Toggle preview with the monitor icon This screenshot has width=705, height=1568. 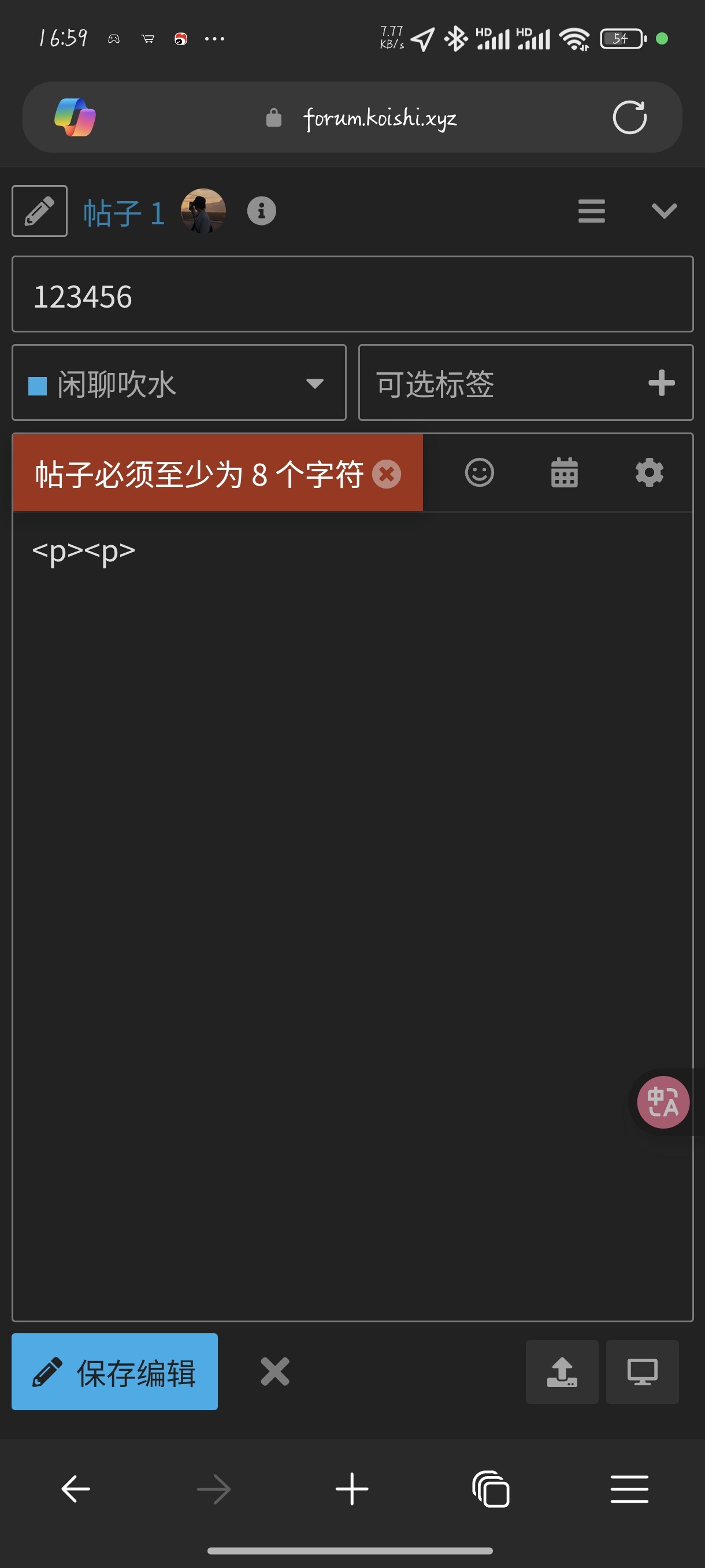[642, 1371]
